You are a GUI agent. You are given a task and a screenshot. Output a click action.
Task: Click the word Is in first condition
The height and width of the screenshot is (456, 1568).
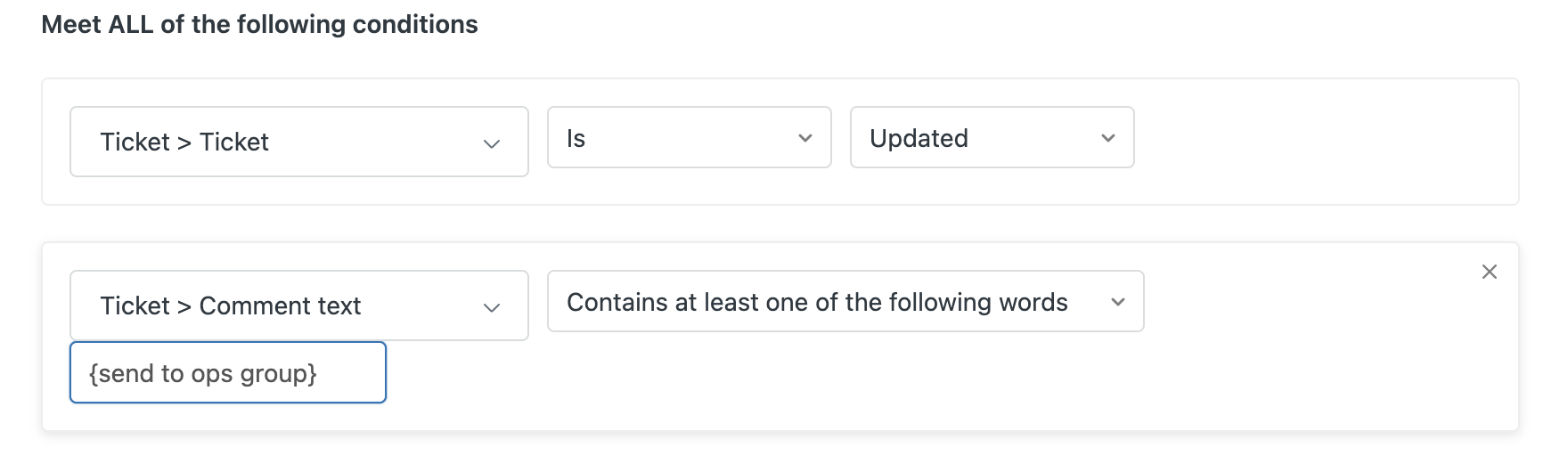click(576, 138)
